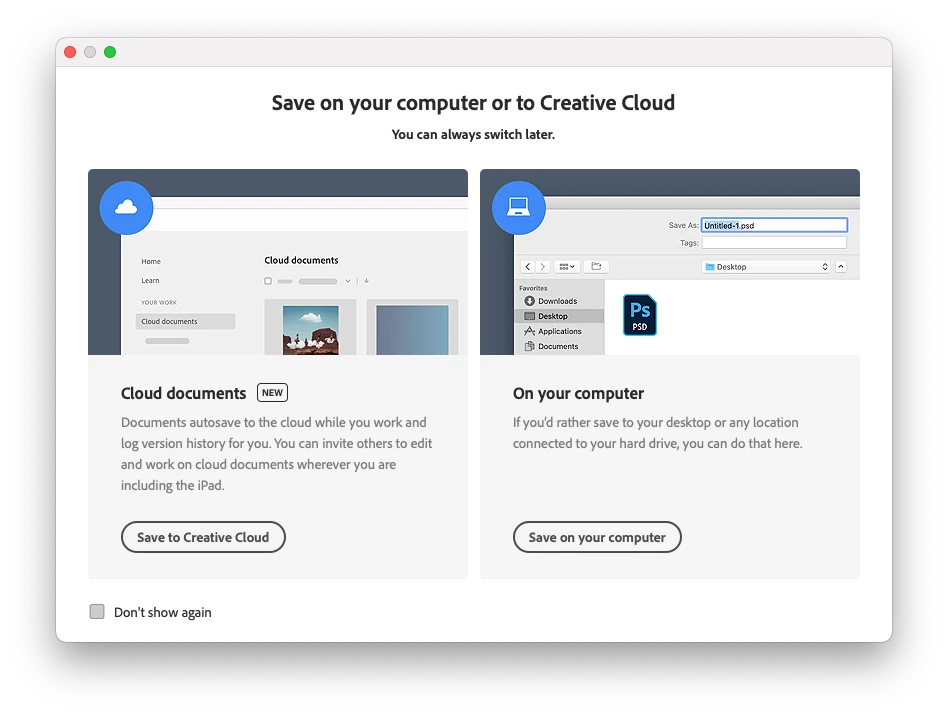
Task: Click the NEW badge beside Cloud documents
Action: tap(272, 392)
